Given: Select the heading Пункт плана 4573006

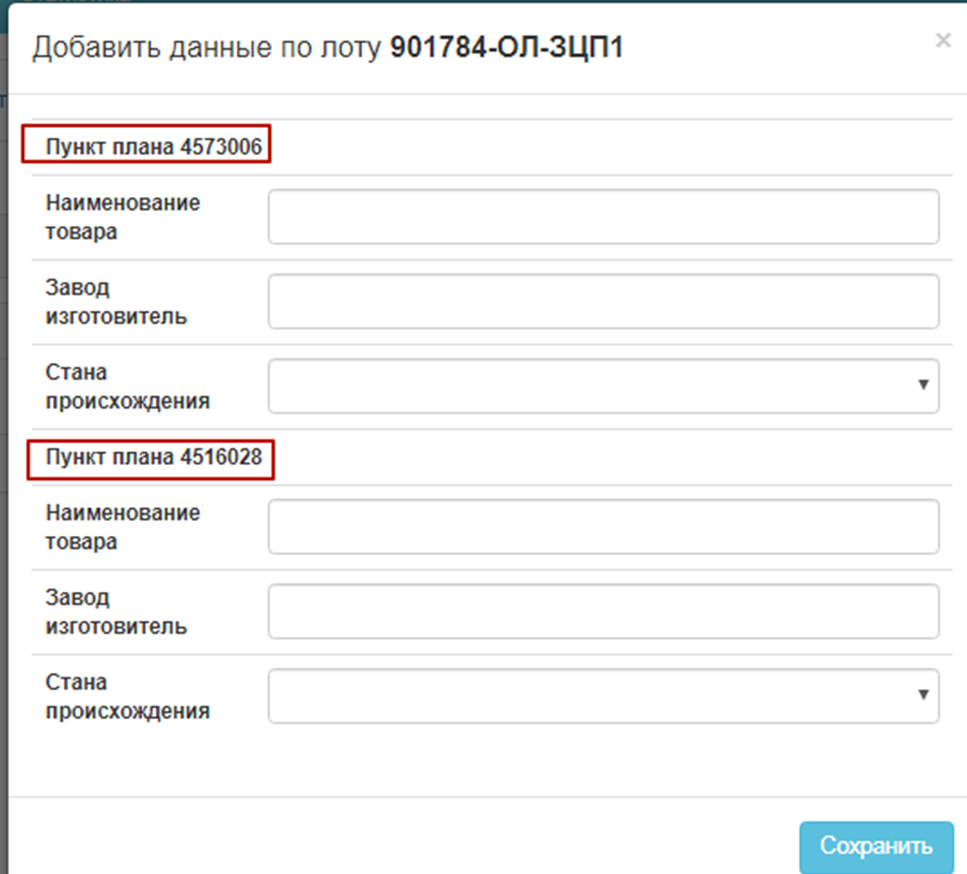Looking at the screenshot, I should pyautogui.click(x=154, y=147).
